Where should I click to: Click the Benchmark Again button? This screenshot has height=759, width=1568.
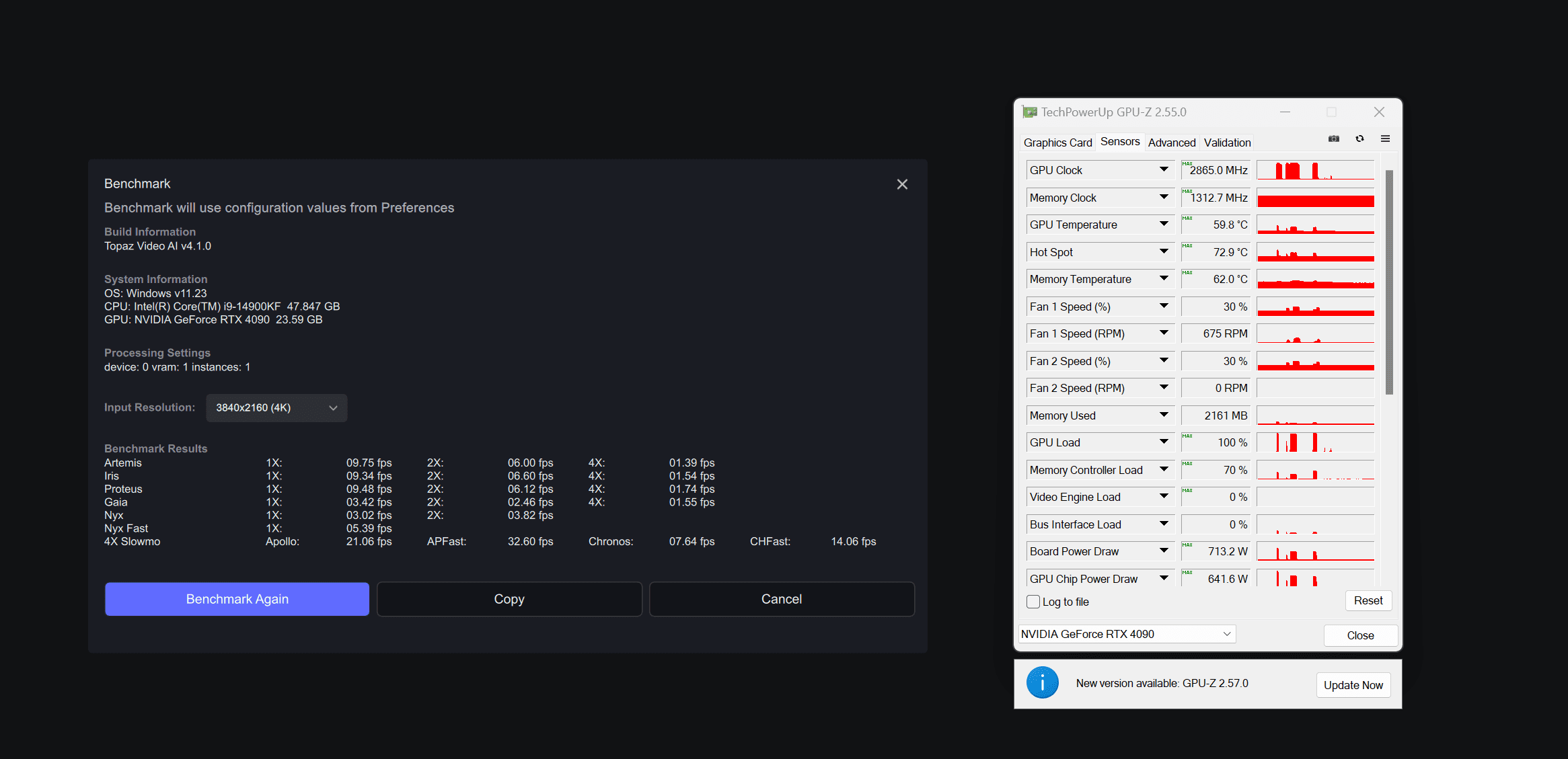pos(237,599)
